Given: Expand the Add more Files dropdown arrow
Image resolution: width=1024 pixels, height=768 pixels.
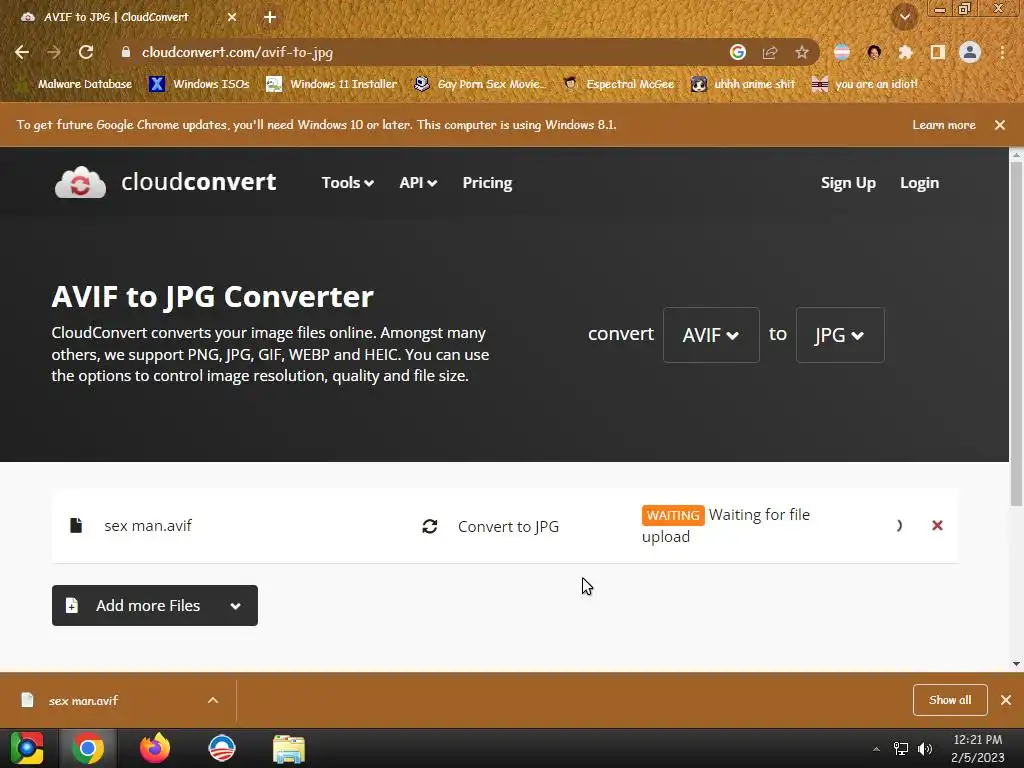Looking at the screenshot, I should 236,606.
